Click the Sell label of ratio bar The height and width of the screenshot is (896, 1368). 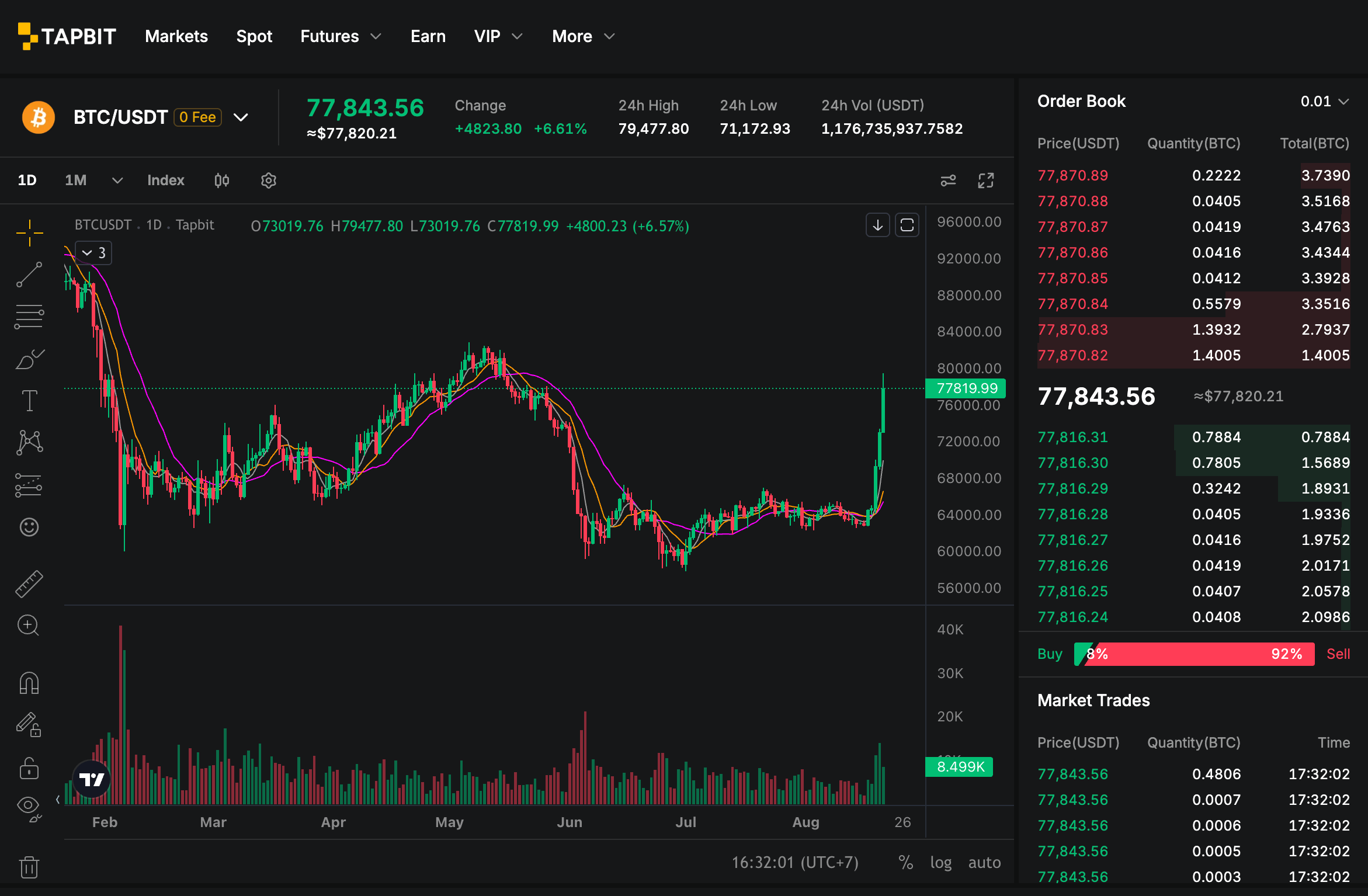point(1338,654)
